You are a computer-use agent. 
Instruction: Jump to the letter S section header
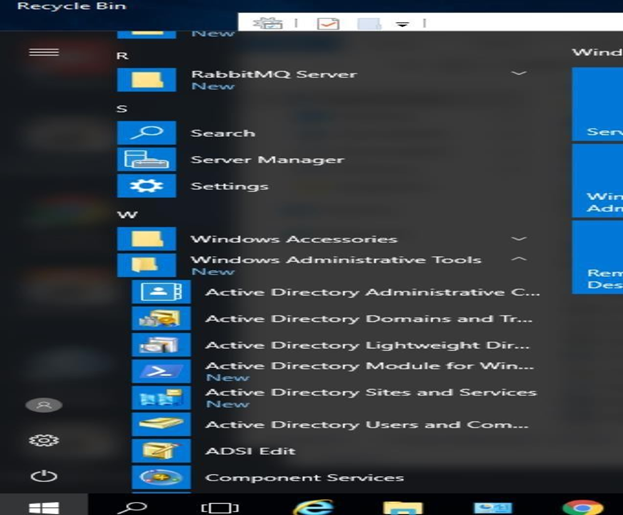(122, 108)
